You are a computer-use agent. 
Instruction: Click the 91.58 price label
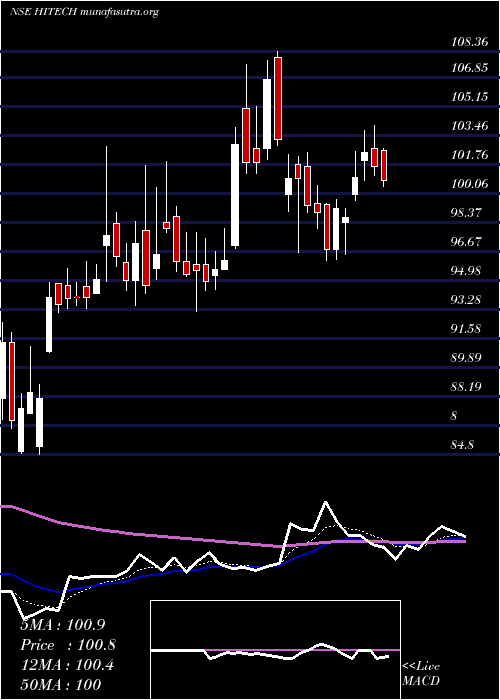pos(467,329)
